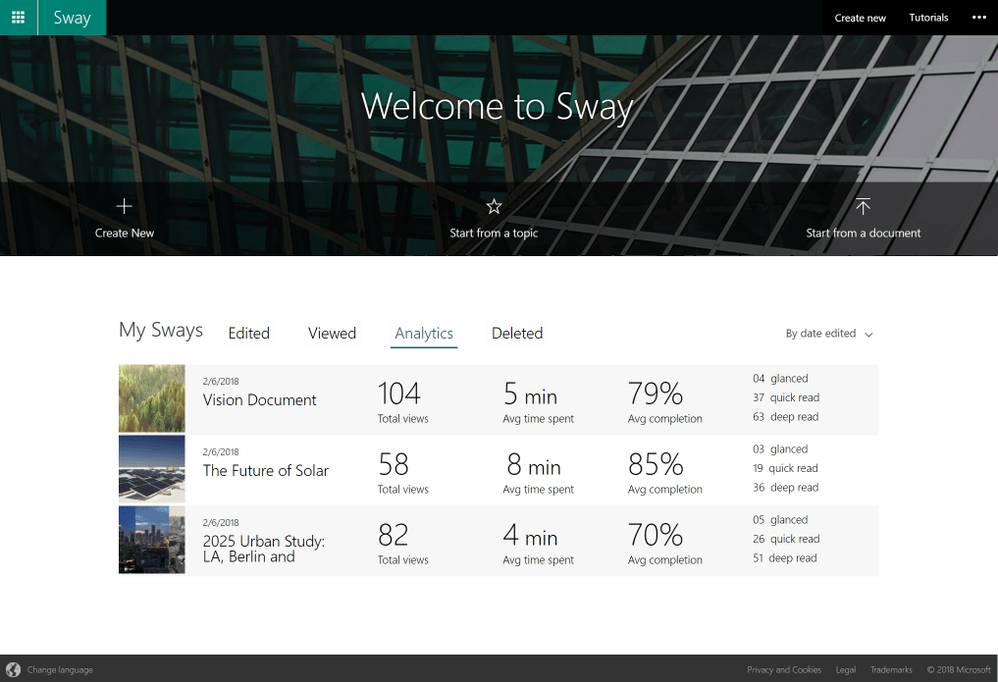Click the upload arrow icon for document
998x682 pixels.
[x=863, y=206]
